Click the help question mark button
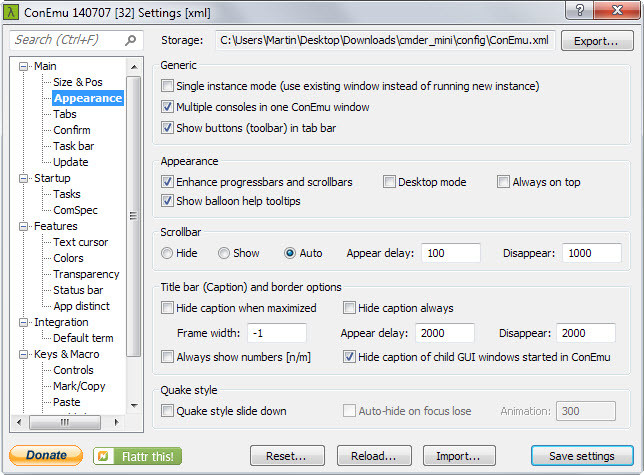This screenshot has width=644, height=475. point(580,10)
